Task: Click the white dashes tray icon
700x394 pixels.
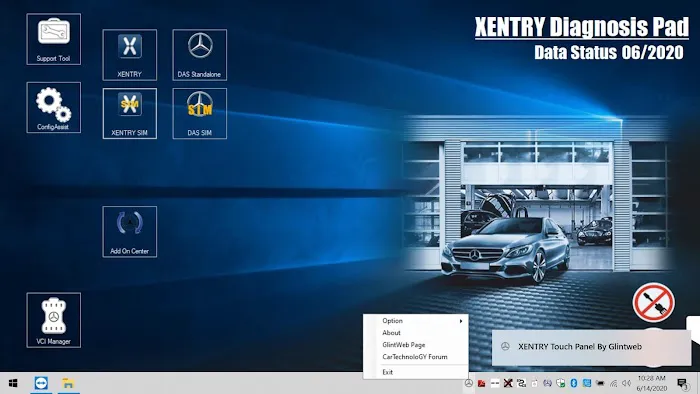Action: (495, 383)
